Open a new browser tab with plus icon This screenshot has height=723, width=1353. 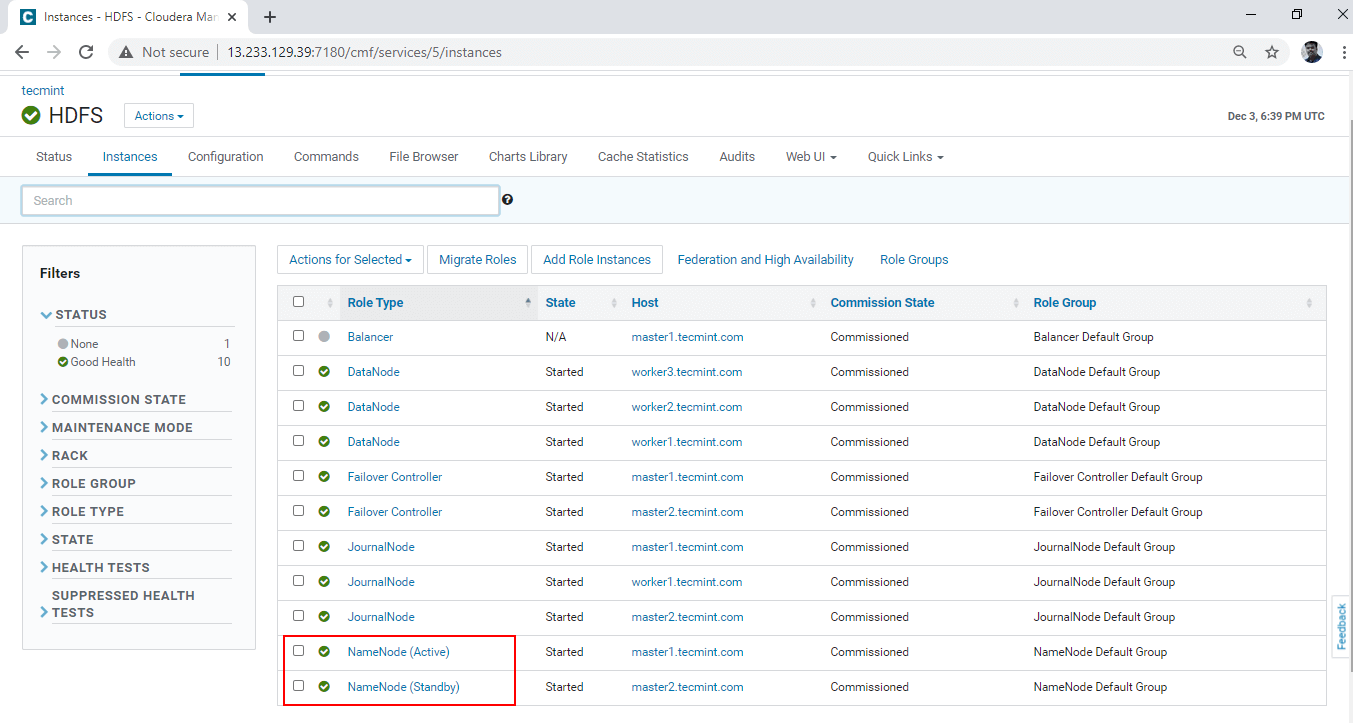pos(270,17)
